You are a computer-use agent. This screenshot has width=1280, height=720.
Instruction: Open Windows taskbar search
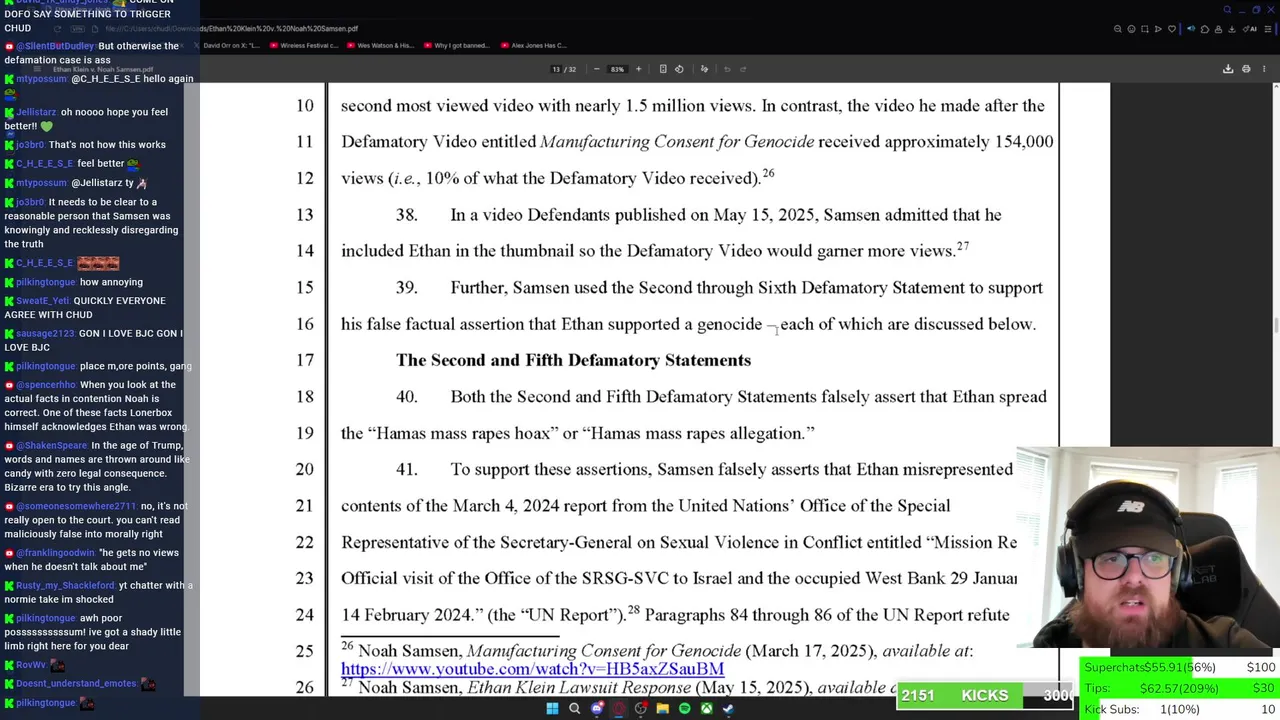574,709
